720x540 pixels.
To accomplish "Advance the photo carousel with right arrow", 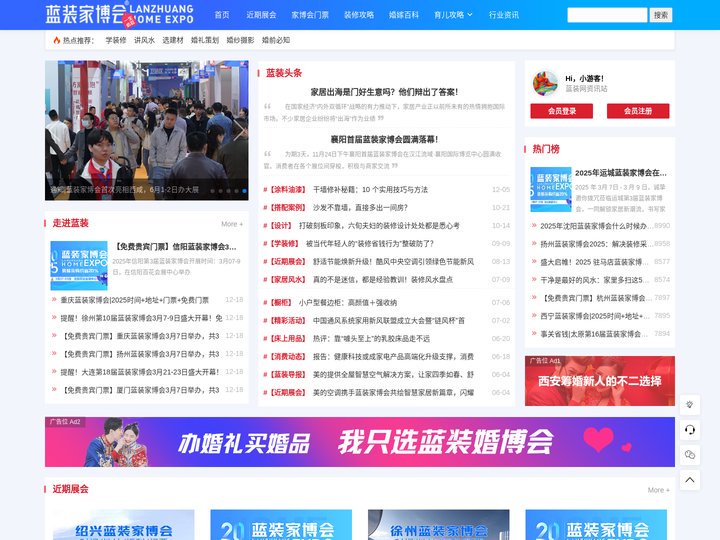I will tap(239, 131).
